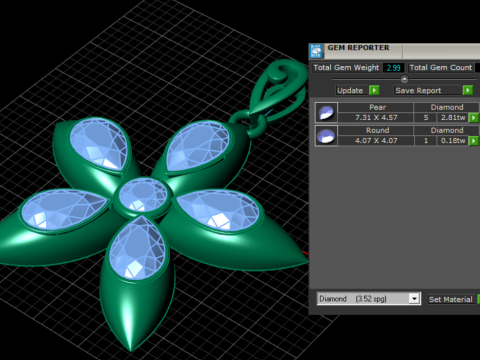Select the Round shape cell
Image resolution: width=480 pixels, height=360 pixels.
pos(376,130)
